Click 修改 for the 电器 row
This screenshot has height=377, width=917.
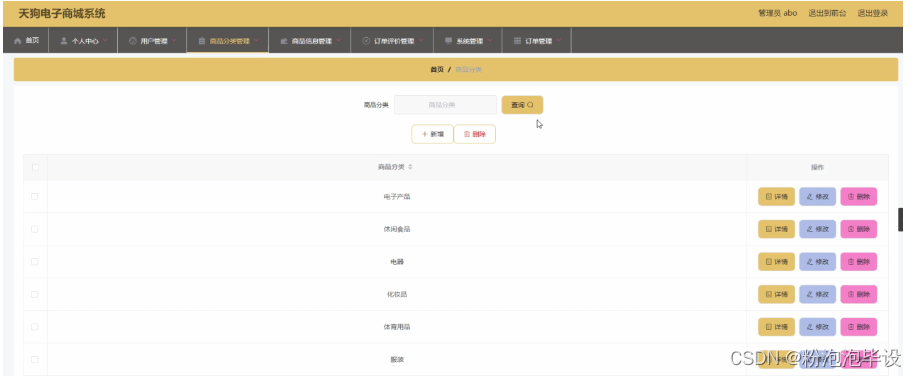click(818, 262)
